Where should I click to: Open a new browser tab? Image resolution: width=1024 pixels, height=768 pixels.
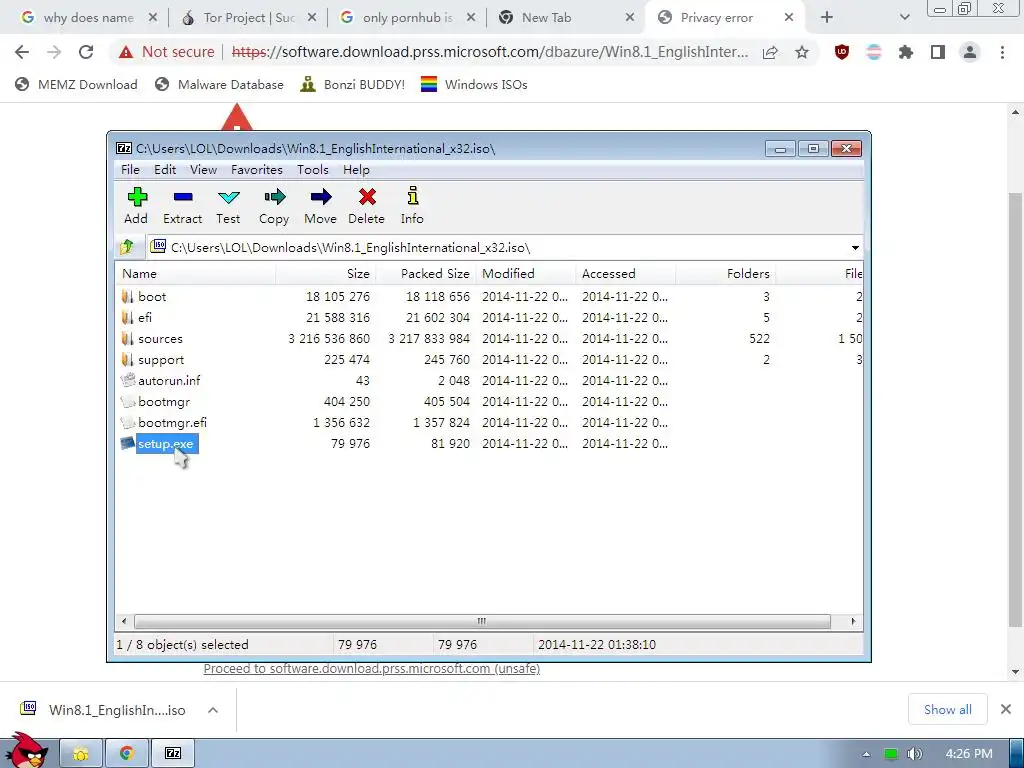(827, 18)
